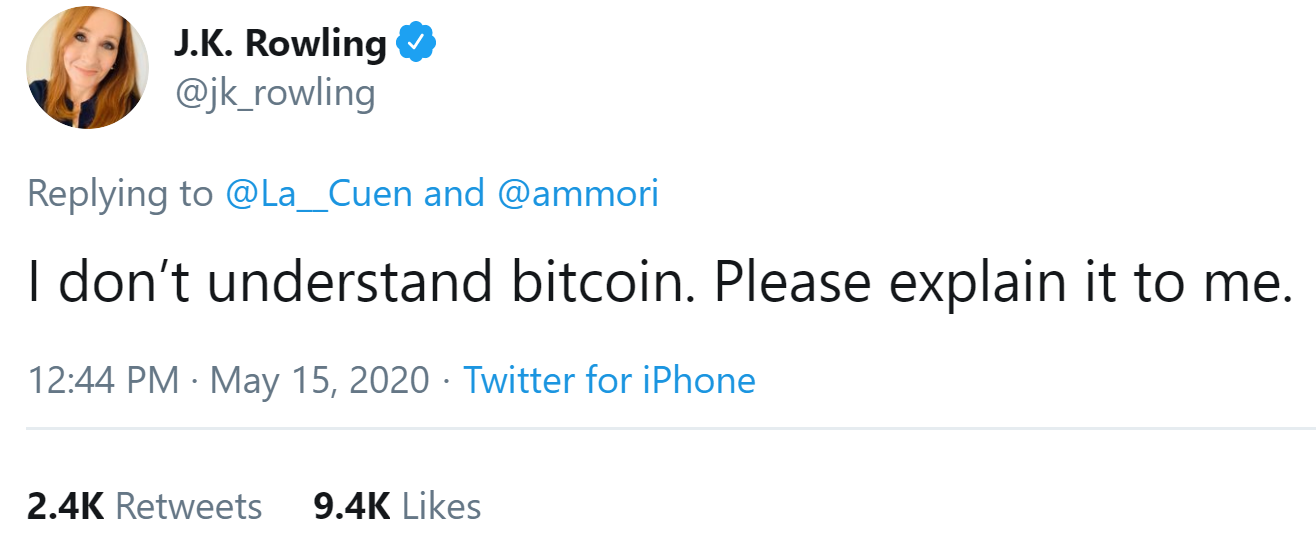This screenshot has height=549, width=1316.
Task: Click the word 'and' between mentions
Action: point(454,193)
